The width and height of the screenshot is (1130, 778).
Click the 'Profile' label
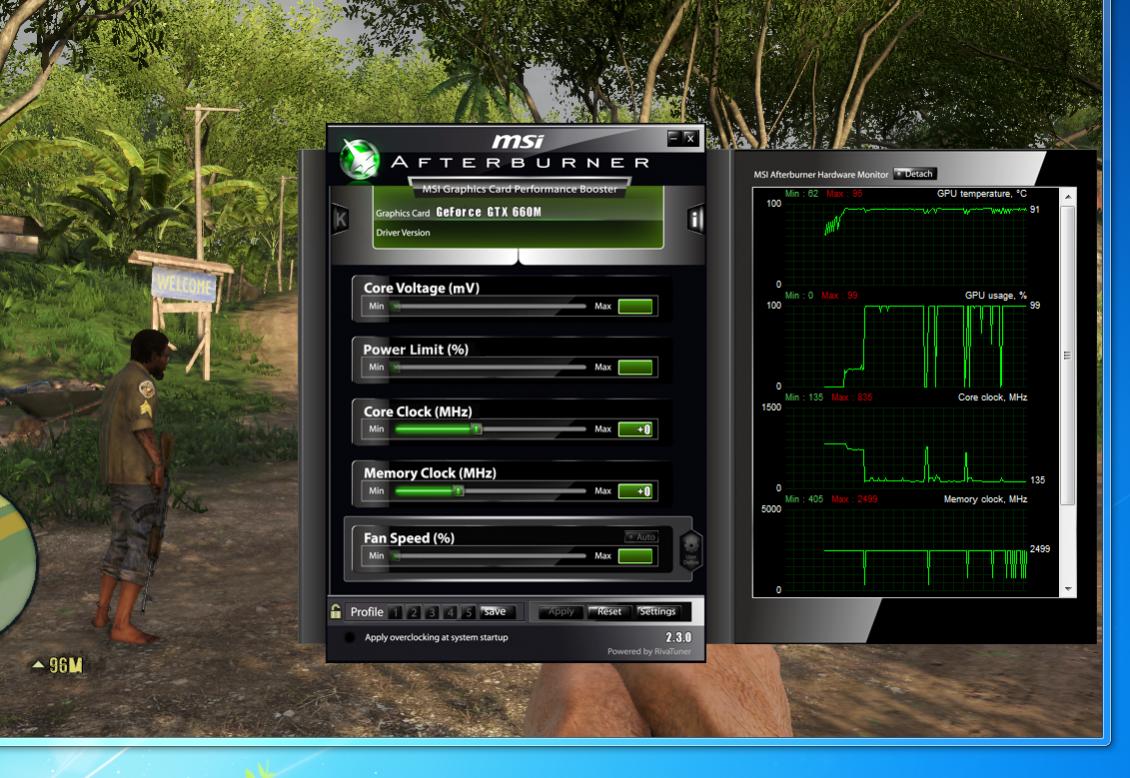pos(367,612)
